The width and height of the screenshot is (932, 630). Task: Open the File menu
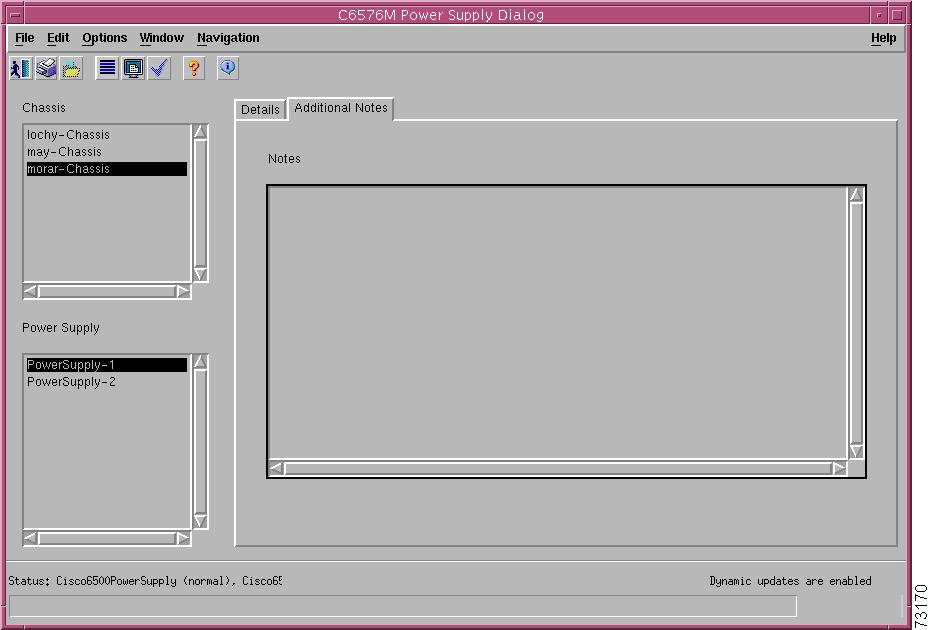tap(24, 38)
